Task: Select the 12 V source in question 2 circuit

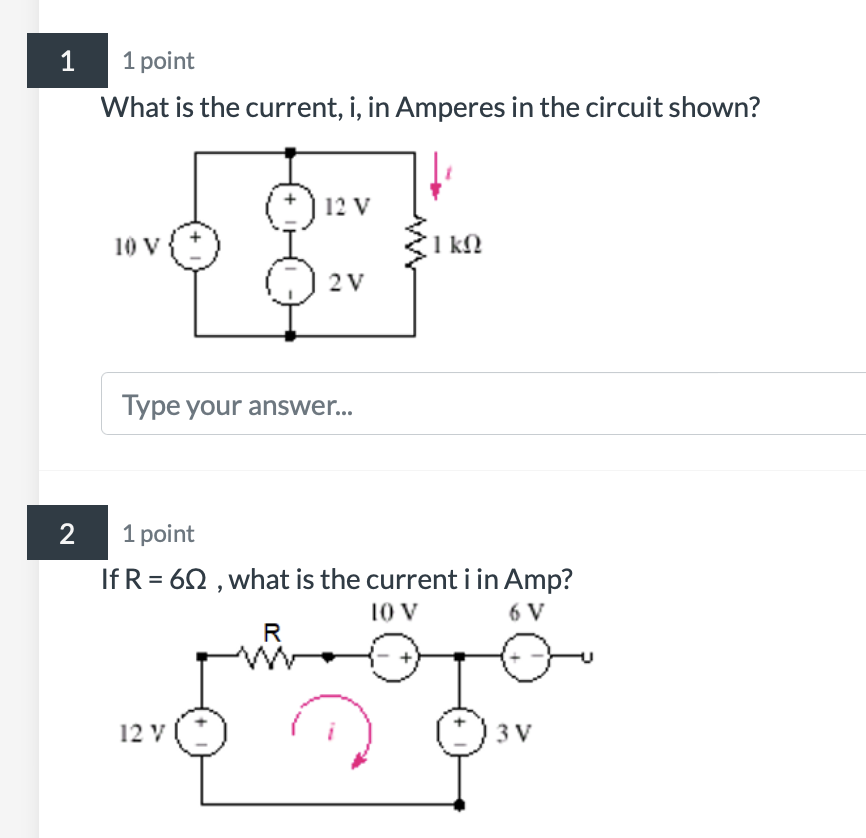Action: pos(200,730)
